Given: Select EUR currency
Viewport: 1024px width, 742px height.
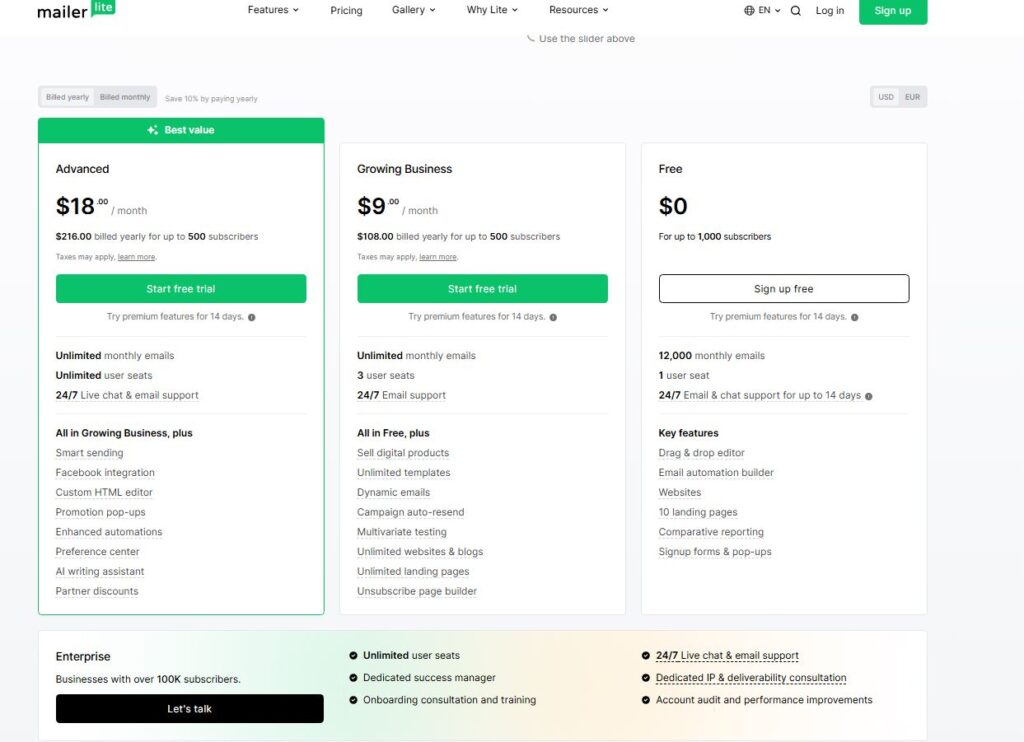Looking at the screenshot, I should coord(912,97).
